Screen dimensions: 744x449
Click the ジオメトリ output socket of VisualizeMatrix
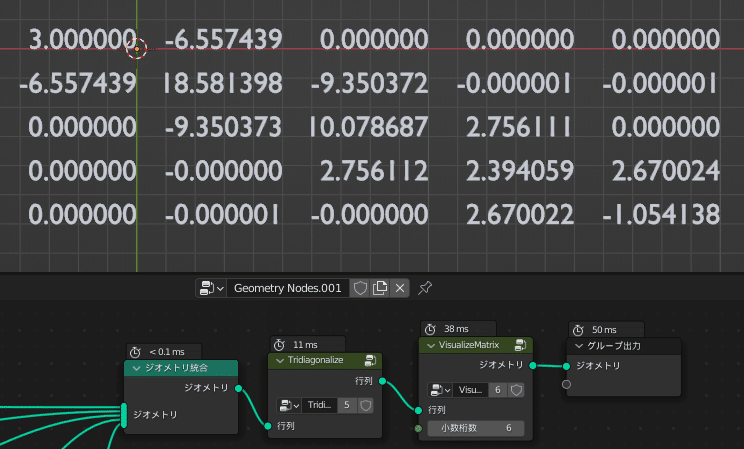coord(533,365)
